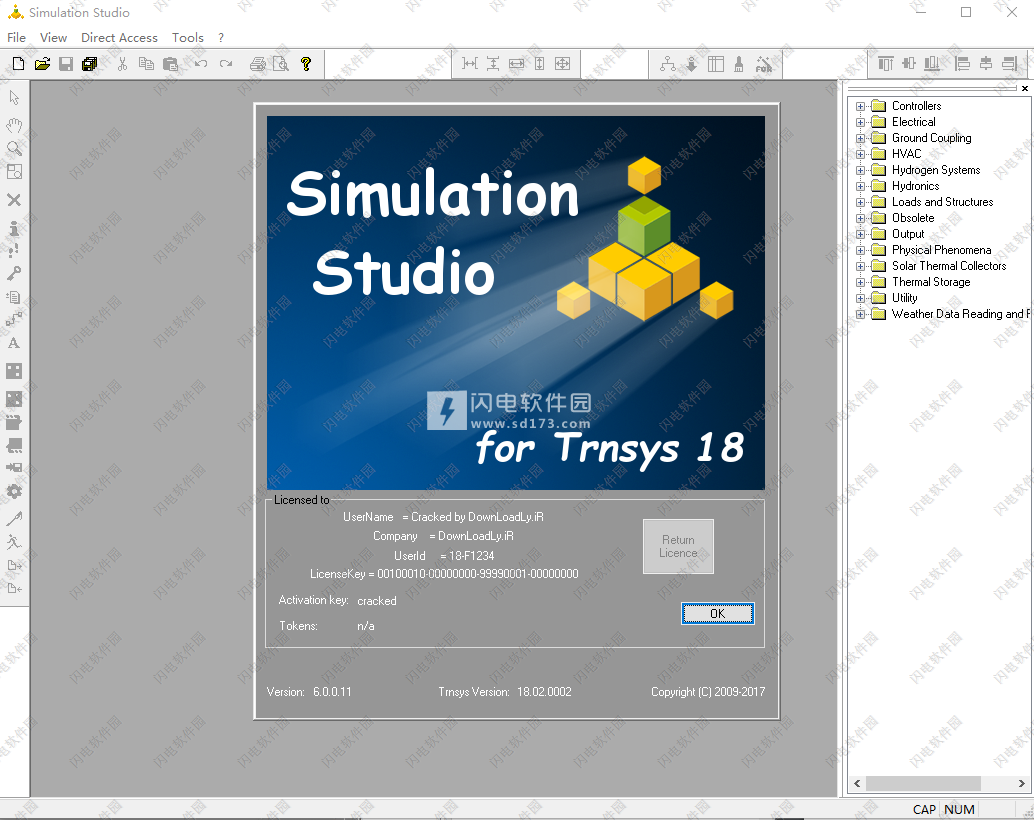
Task: Click the make same height icon
Action: pos(539,63)
